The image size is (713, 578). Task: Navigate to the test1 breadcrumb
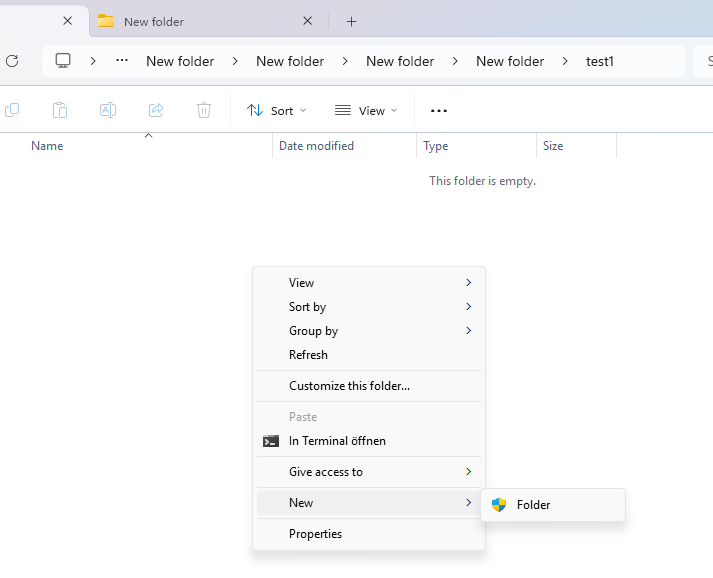[600, 61]
